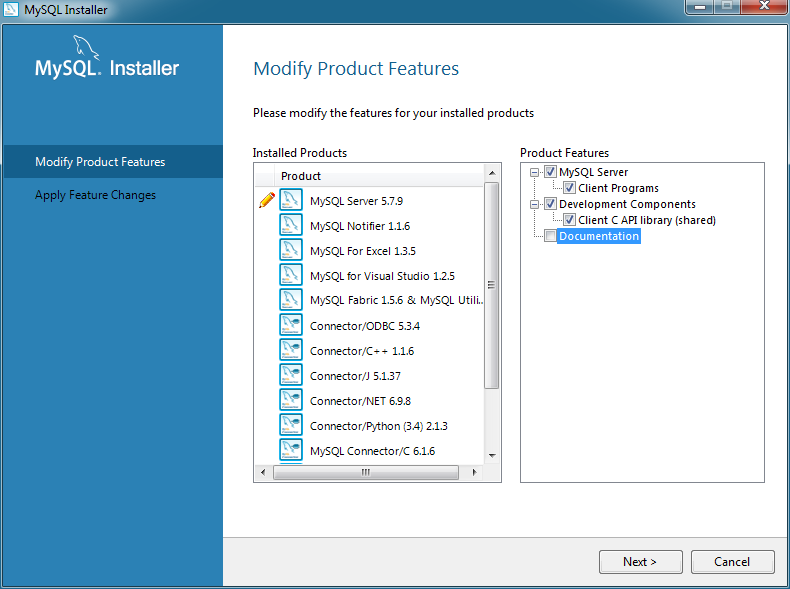Collapse the MySQL Server tree node
The width and height of the screenshot is (790, 589).
pos(534,173)
